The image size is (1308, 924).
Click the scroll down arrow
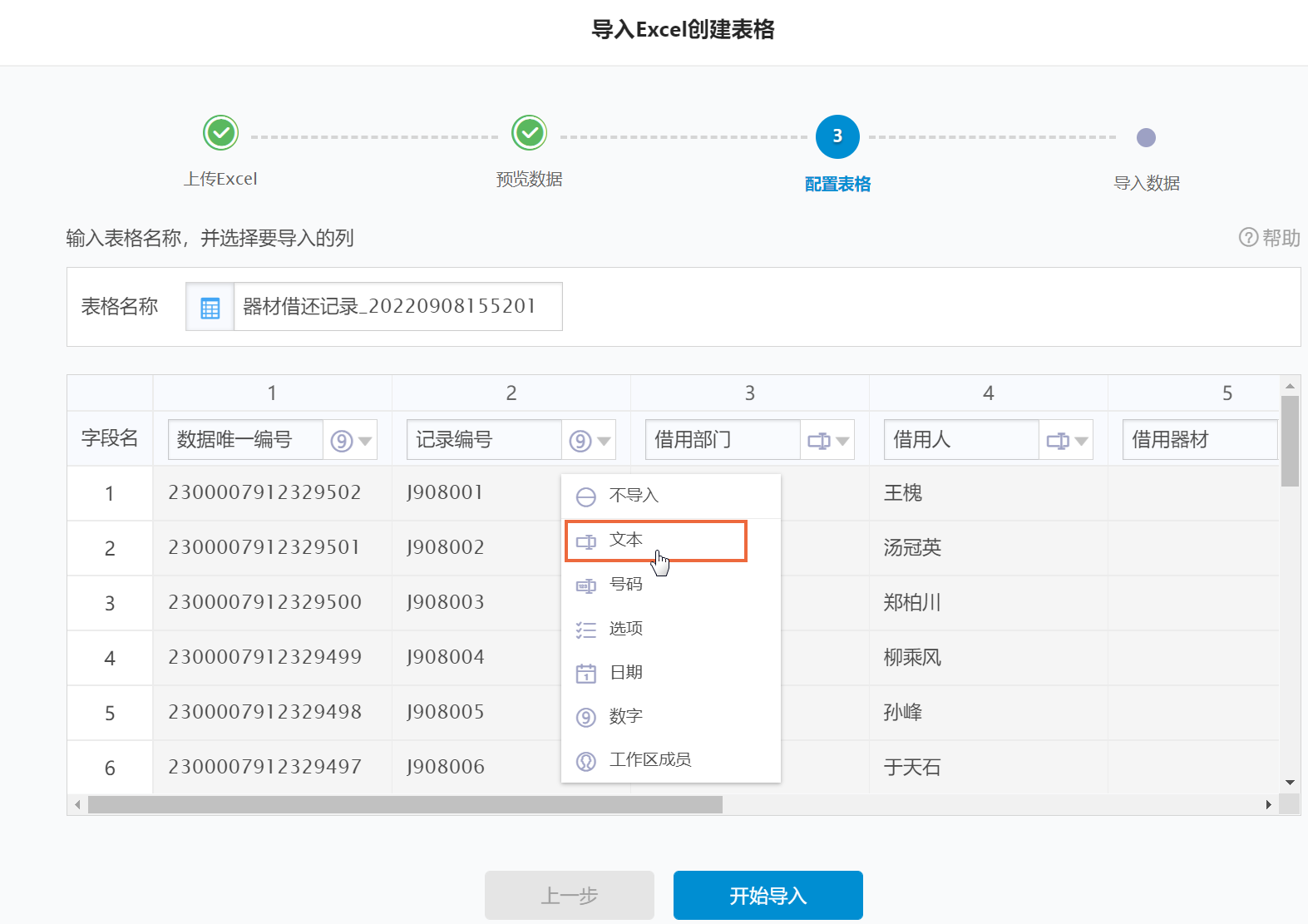point(1290,783)
